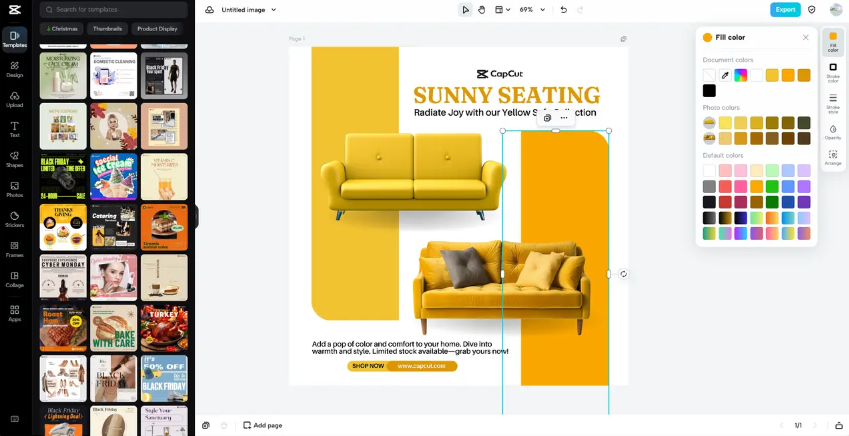Click the CapCut logo home icon
The width and height of the screenshot is (849, 436).
pyautogui.click(x=15, y=10)
